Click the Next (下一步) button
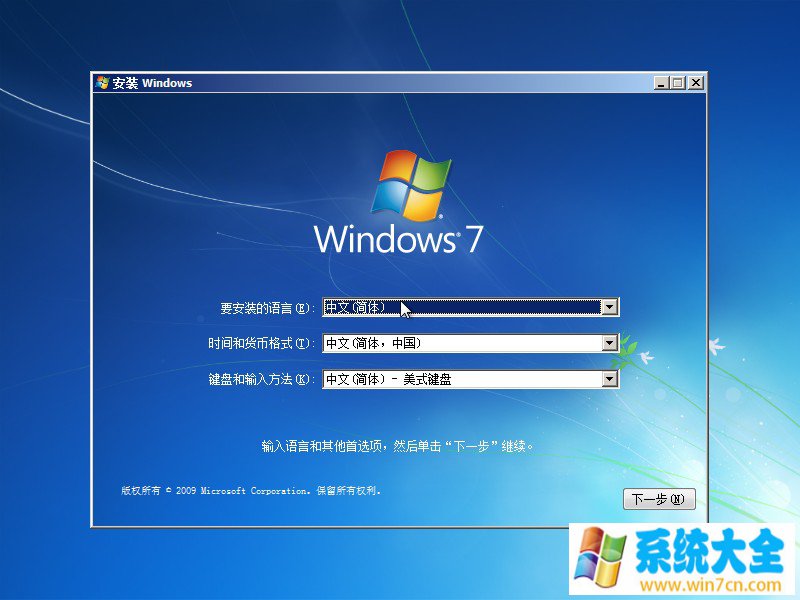Screen dimensions: 800x600 659,498
